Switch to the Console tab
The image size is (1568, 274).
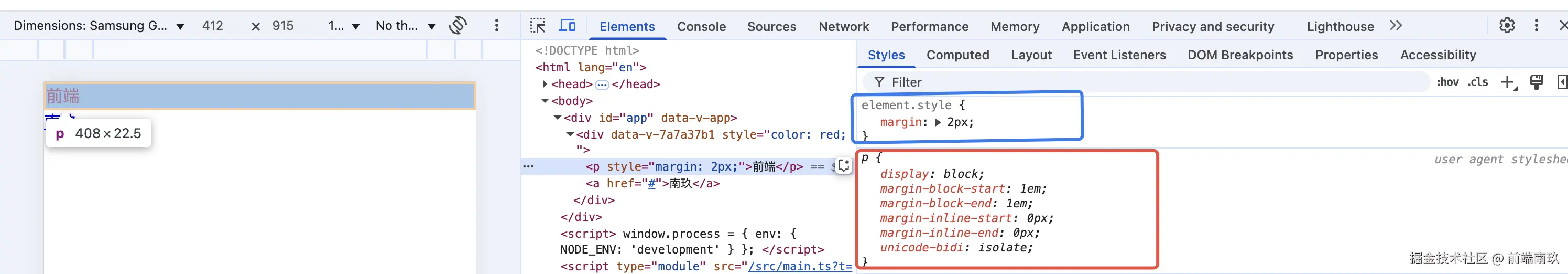[701, 26]
